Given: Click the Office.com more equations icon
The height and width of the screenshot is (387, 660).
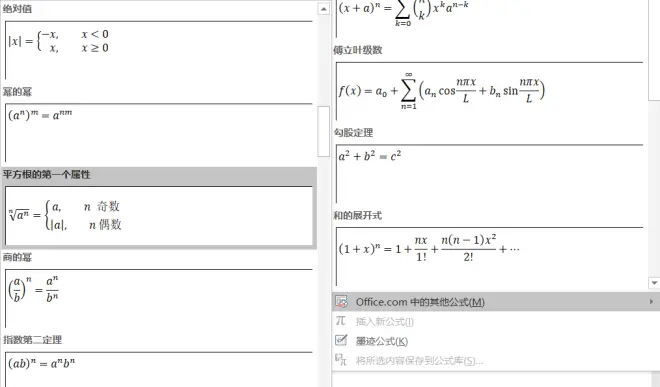Looking at the screenshot, I should [341, 302].
